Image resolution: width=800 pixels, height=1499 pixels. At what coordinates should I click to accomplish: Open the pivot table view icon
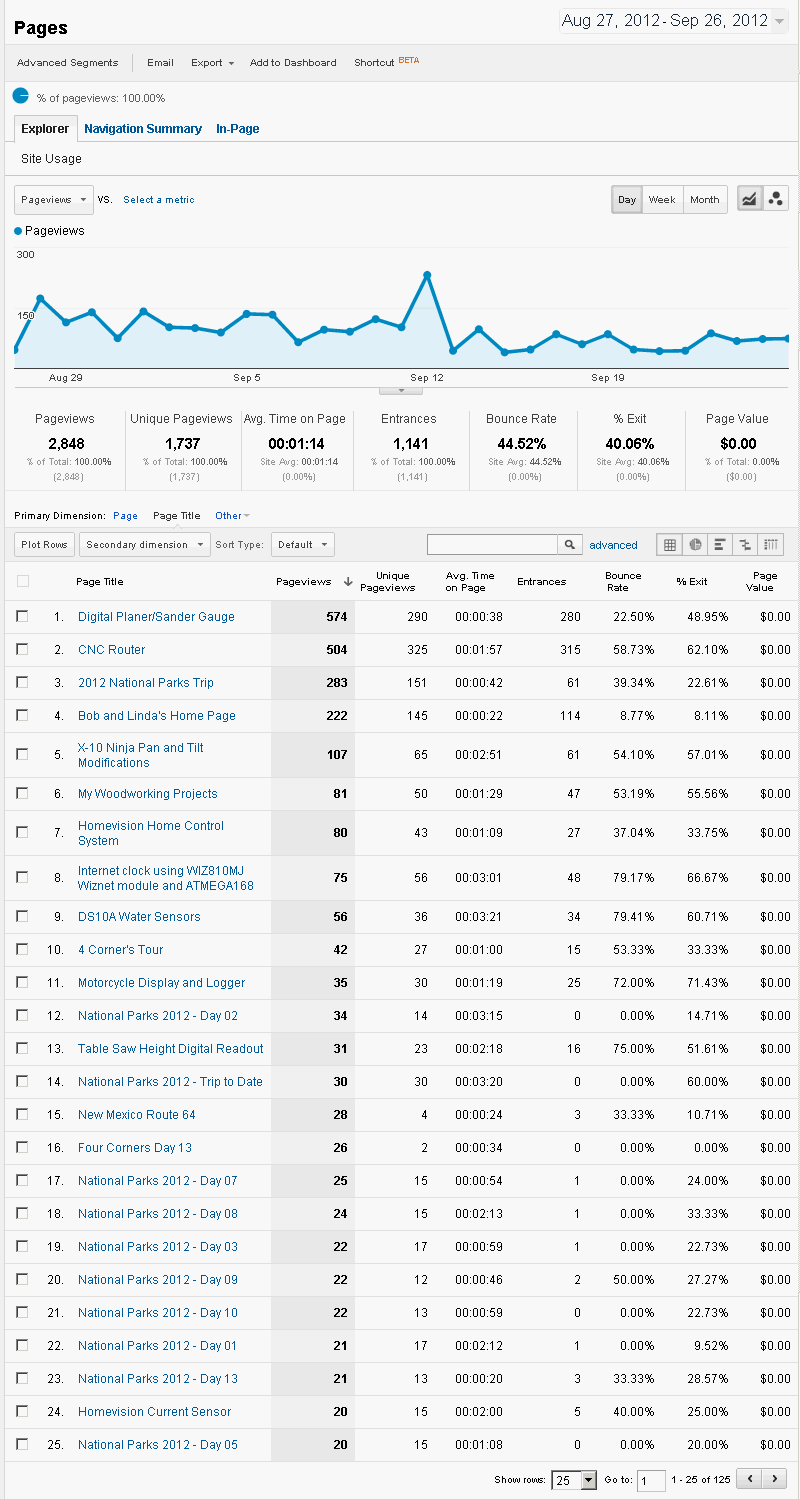point(772,544)
